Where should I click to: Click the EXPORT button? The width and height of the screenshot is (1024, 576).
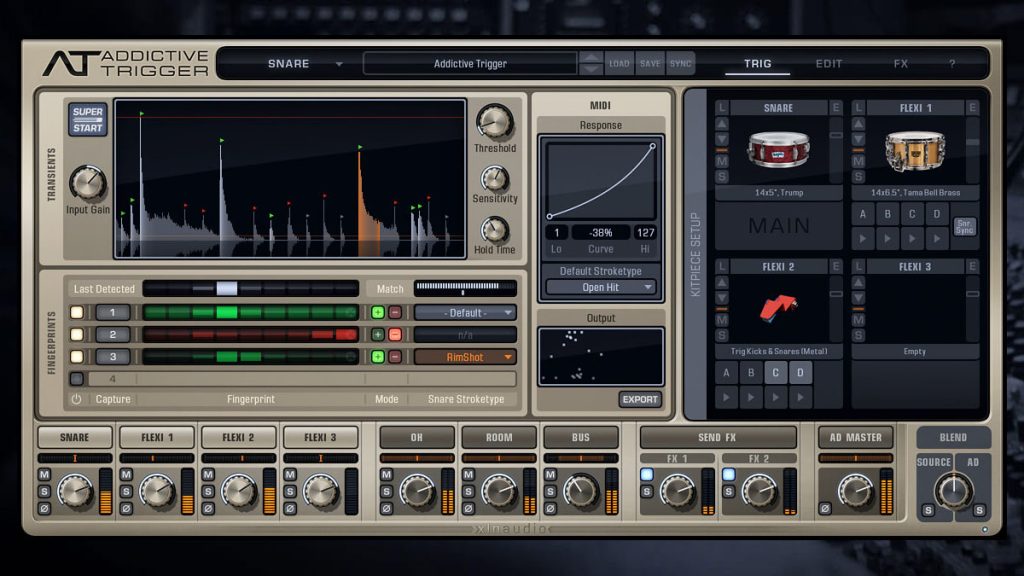640,400
